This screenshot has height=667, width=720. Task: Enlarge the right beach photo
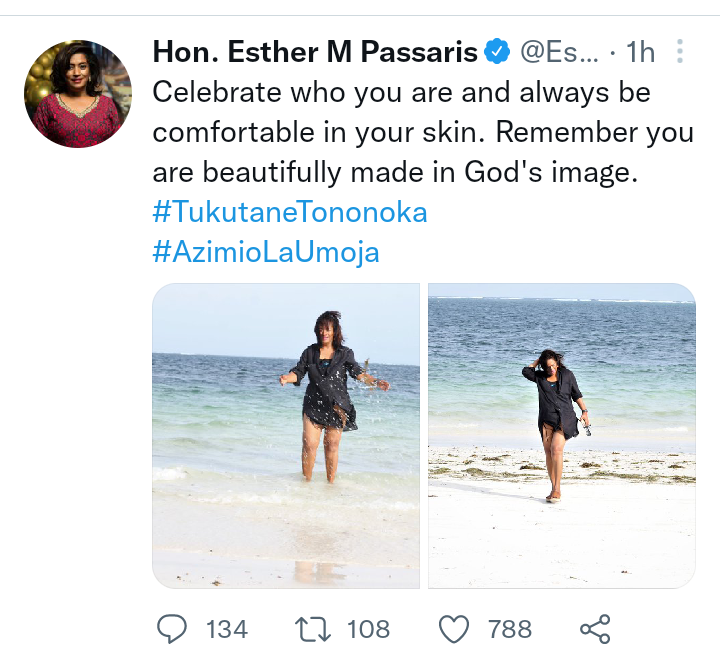point(561,435)
